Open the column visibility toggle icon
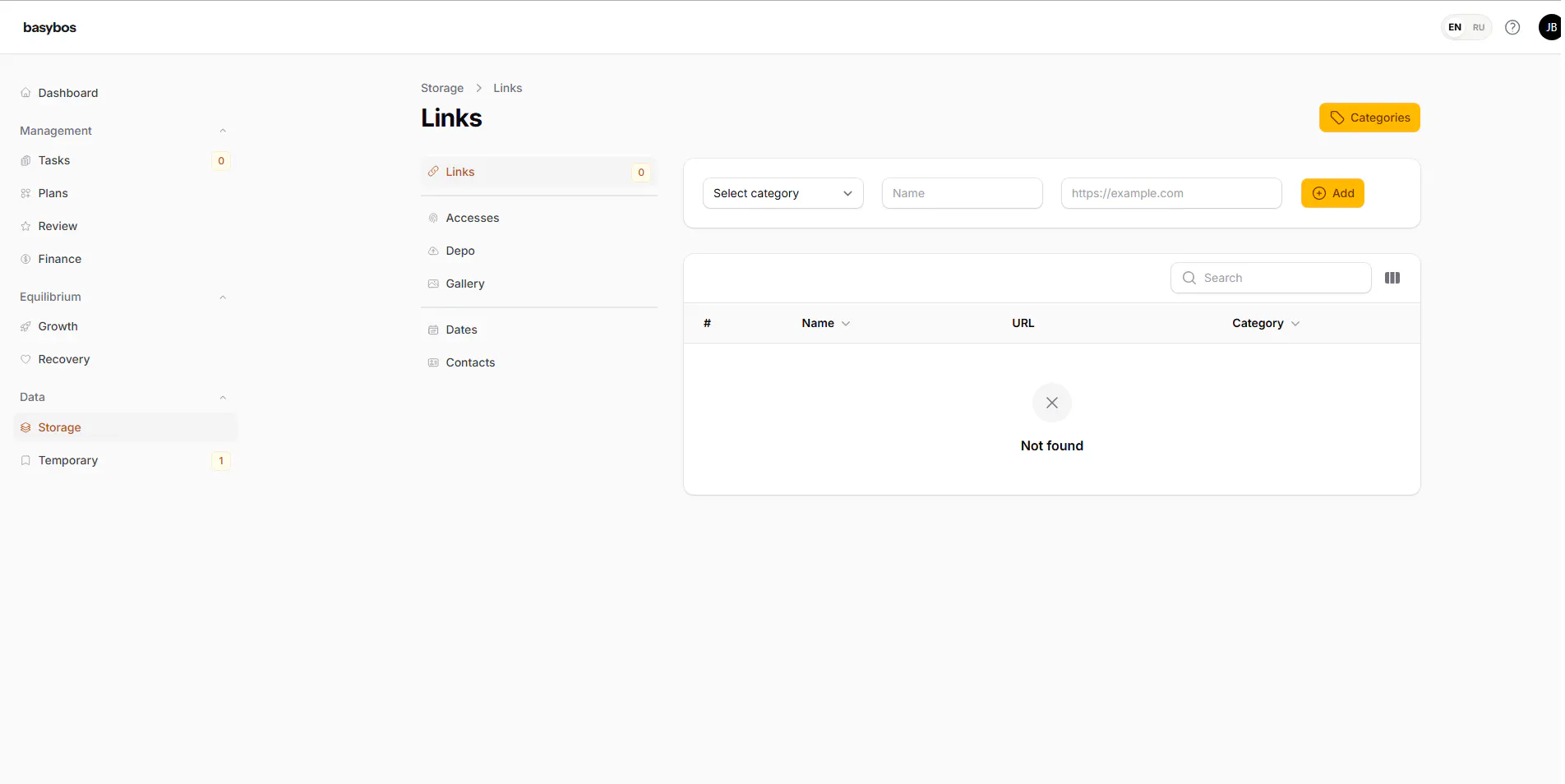Image resolution: width=1565 pixels, height=784 pixels. pos(1392,278)
